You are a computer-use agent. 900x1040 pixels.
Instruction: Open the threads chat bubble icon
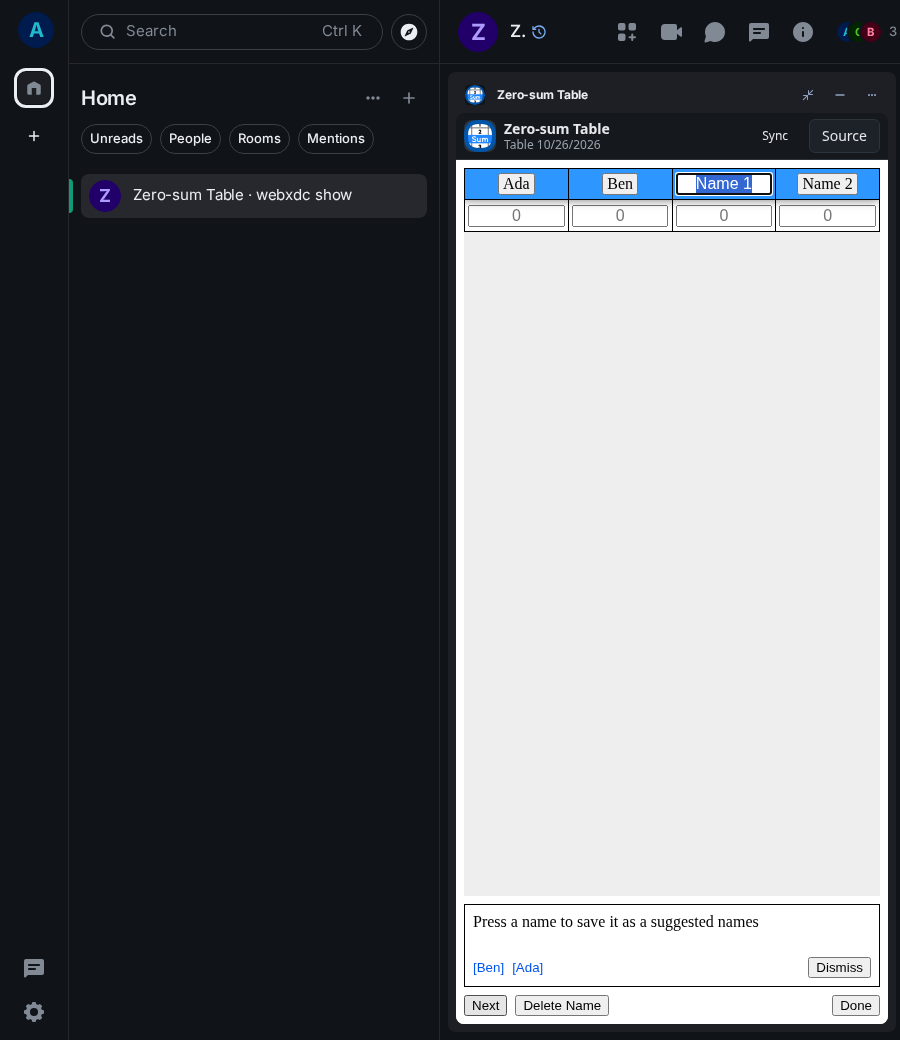[714, 32]
